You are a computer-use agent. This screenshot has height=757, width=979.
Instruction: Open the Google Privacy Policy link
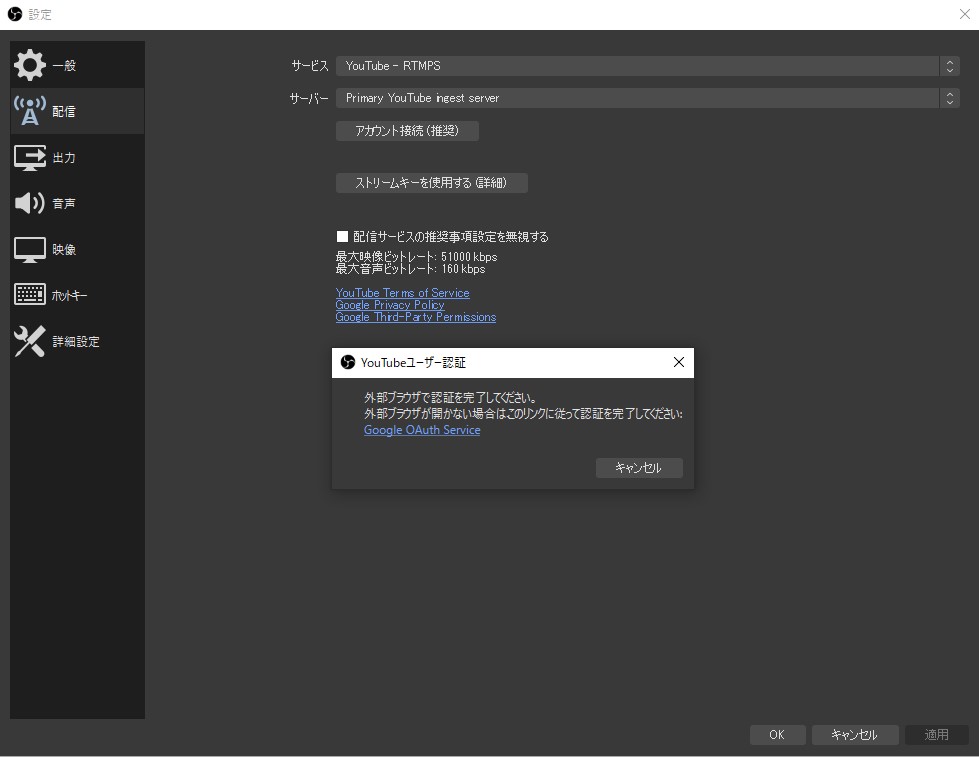click(x=390, y=304)
